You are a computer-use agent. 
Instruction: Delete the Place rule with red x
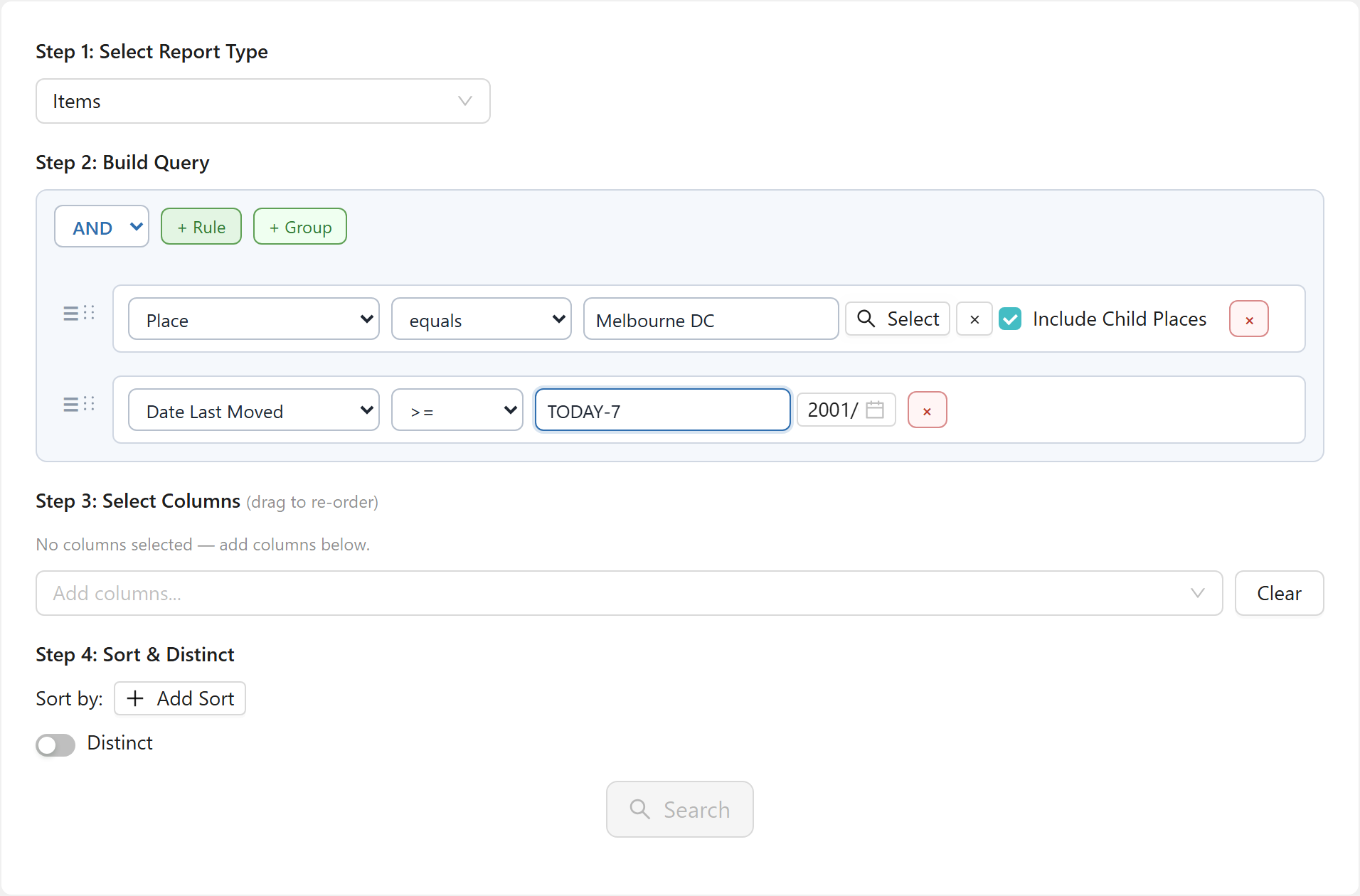point(1249,319)
